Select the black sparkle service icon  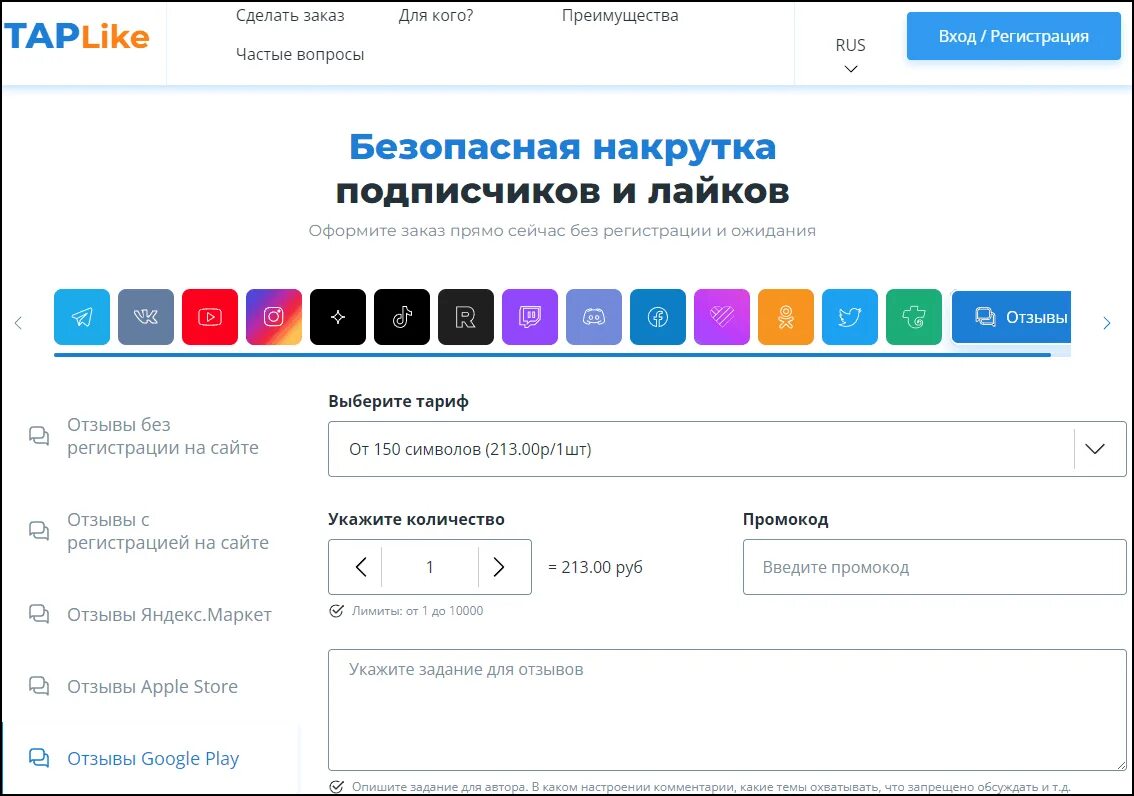(x=338, y=317)
